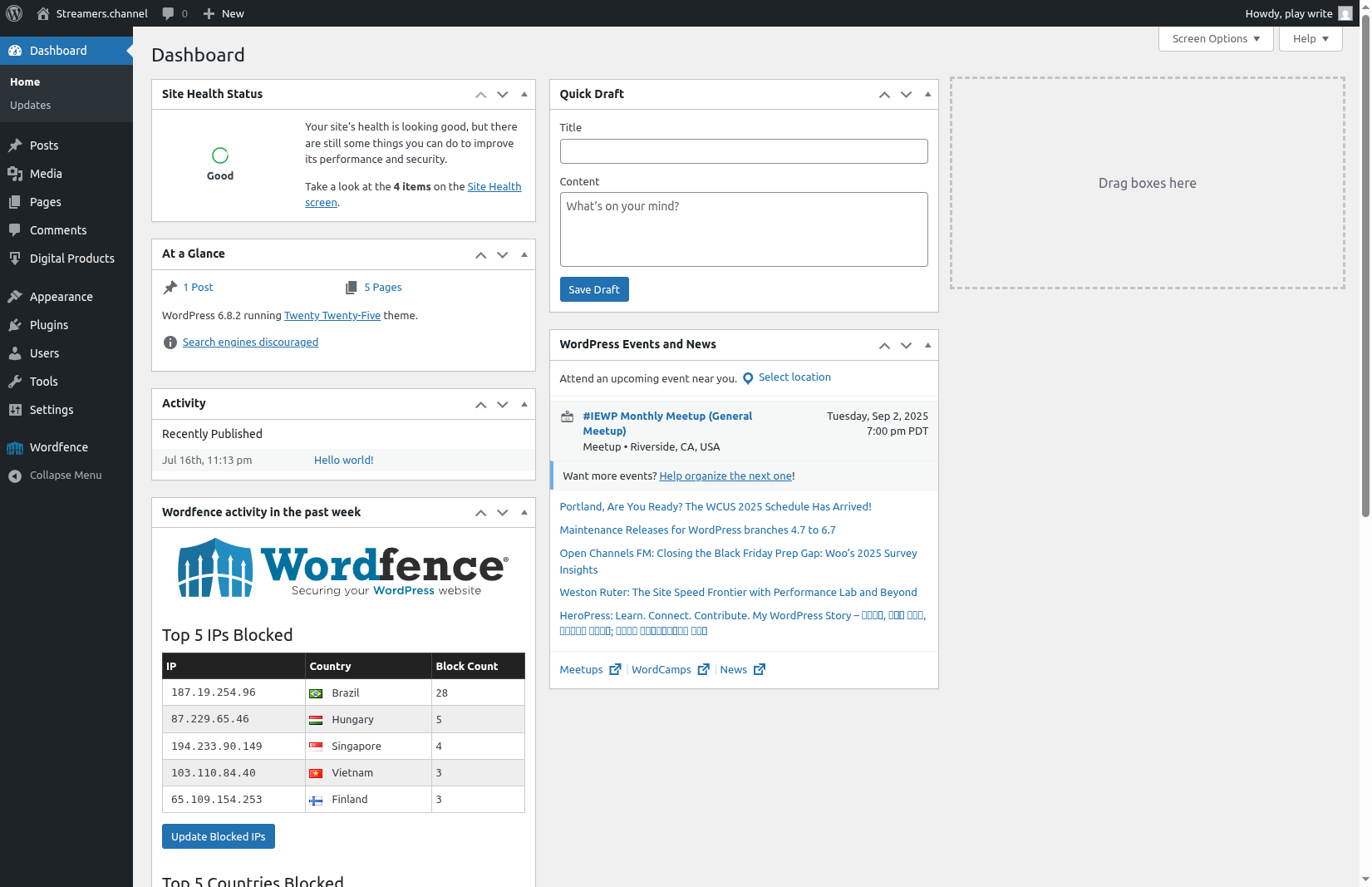Open Twenty Twenty-Five theme link

point(332,316)
